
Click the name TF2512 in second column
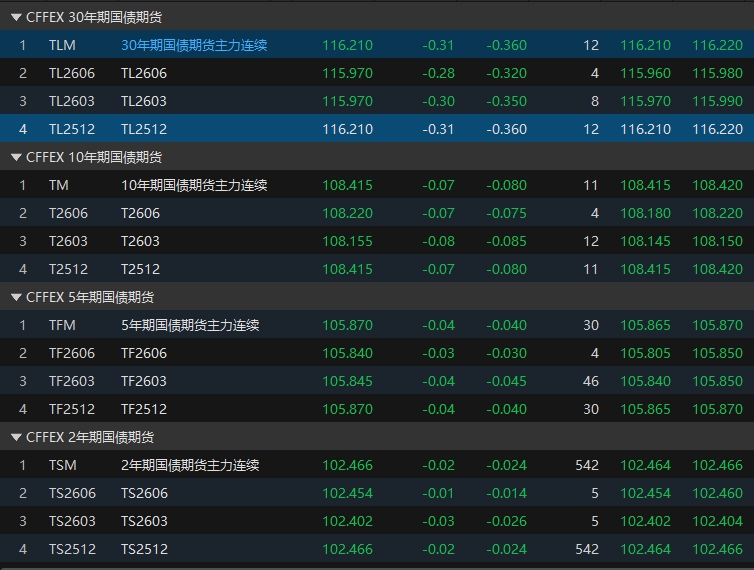[144, 409]
